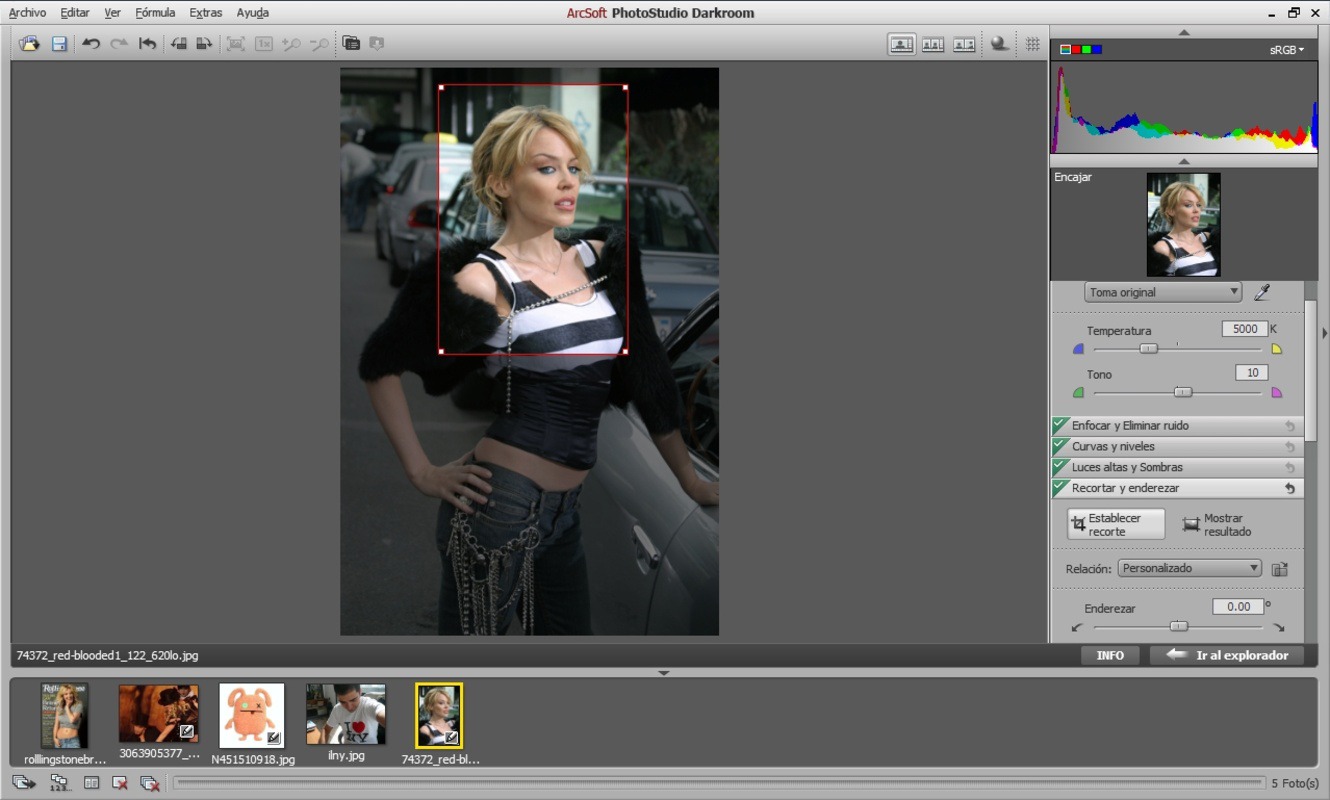The height and width of the screenshot is (800, 1330).
Task: Click the zoom in magnifier icon
Action: coord(291,44)
